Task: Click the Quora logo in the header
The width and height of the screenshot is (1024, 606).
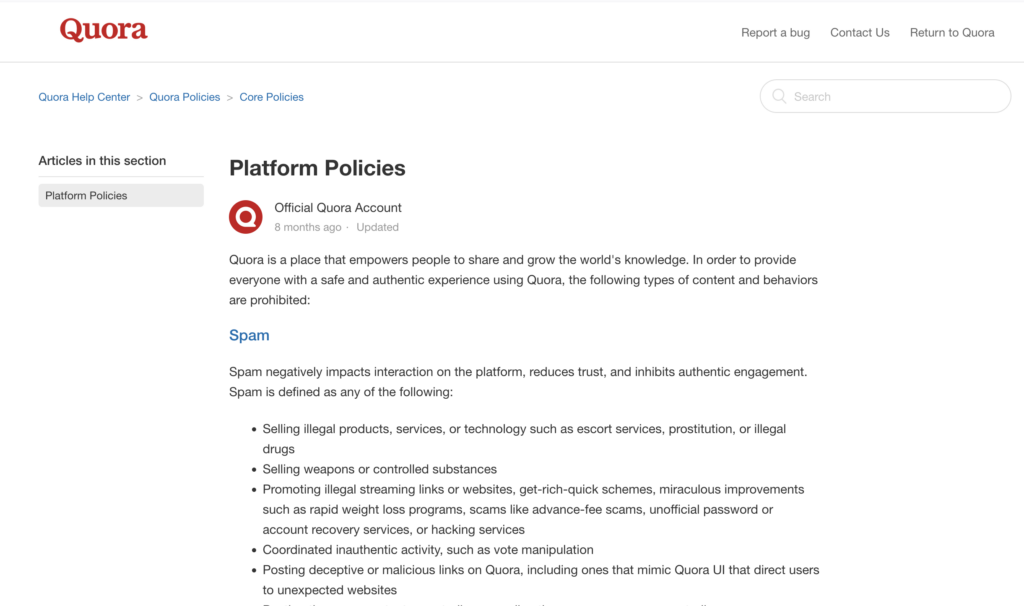Action: tap(103, 29)
